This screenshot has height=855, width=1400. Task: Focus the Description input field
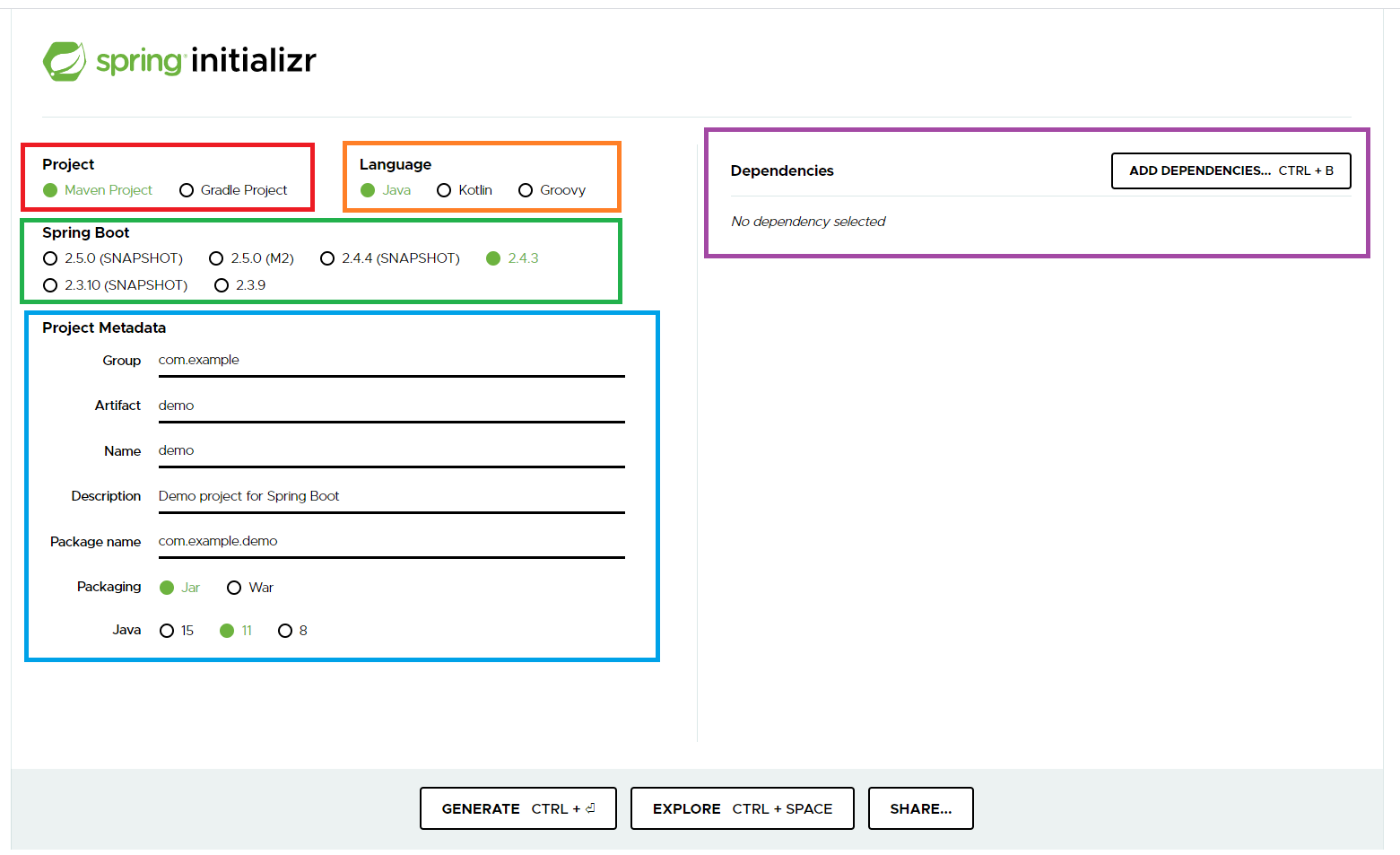click(392, 497)
